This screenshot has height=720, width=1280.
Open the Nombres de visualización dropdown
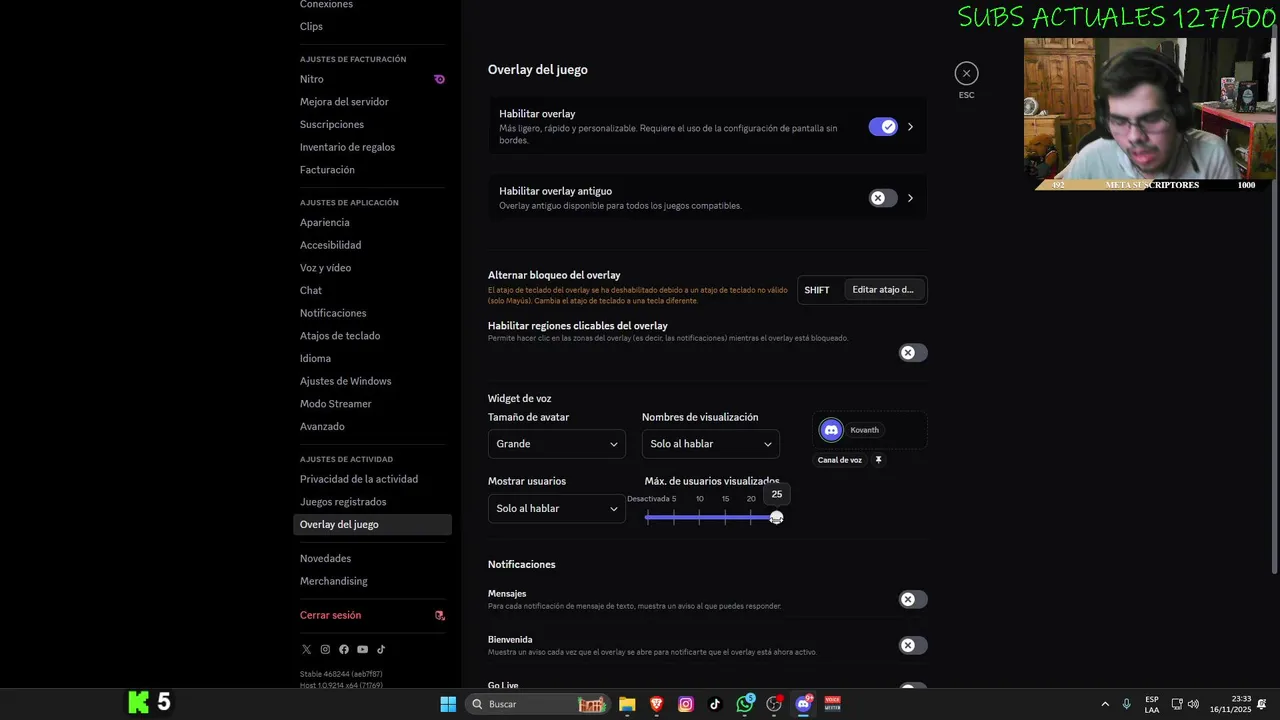711,444
